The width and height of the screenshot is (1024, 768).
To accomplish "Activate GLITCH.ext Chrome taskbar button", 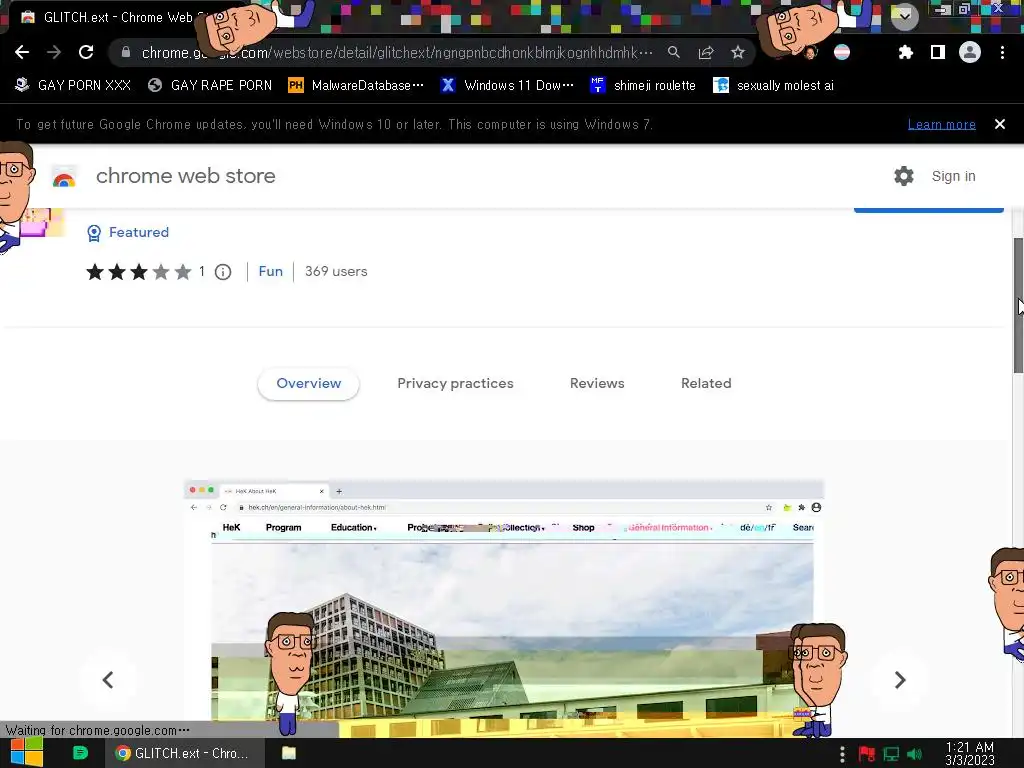I will pyautogui.click(x=185, y=753).
